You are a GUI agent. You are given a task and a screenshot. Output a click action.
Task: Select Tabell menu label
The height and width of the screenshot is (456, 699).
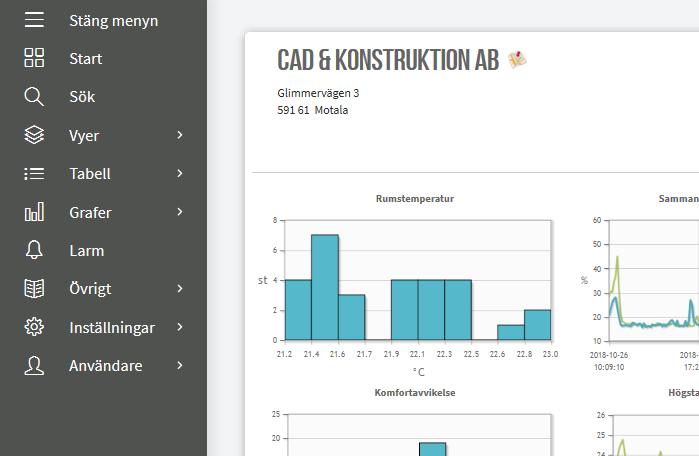90,174
